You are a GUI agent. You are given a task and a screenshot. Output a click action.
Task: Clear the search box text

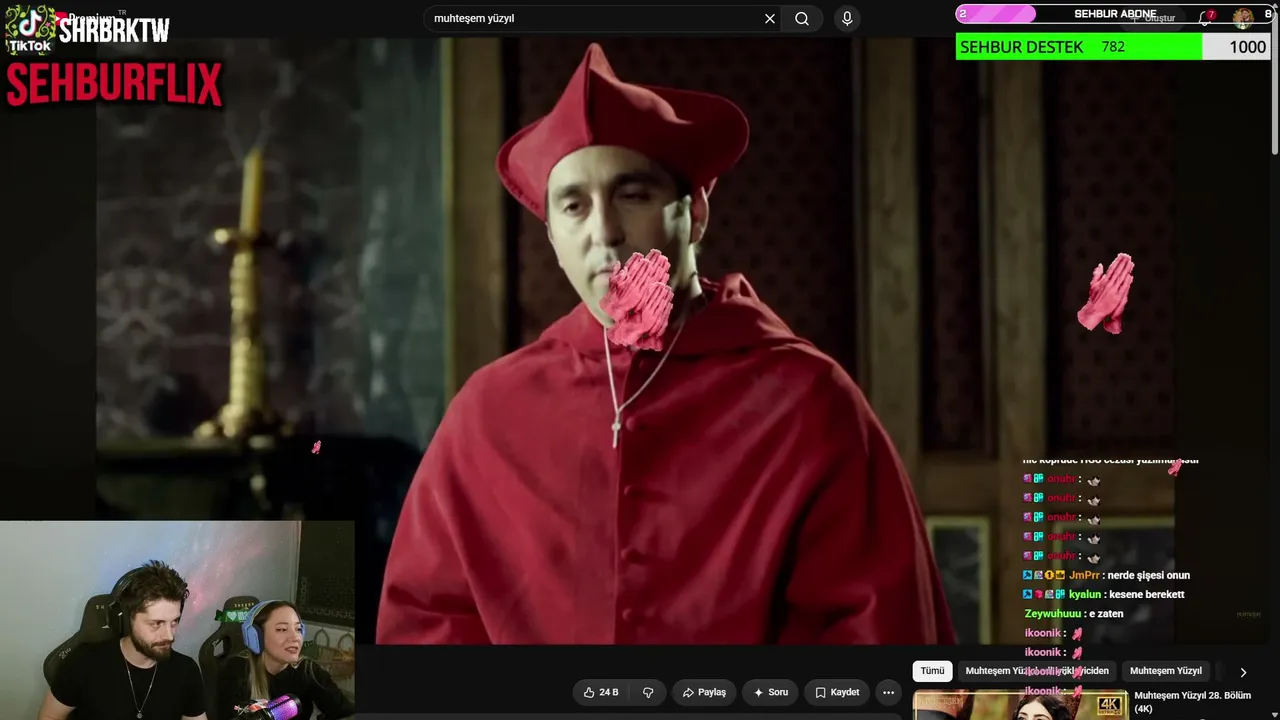tap(770, 19)
